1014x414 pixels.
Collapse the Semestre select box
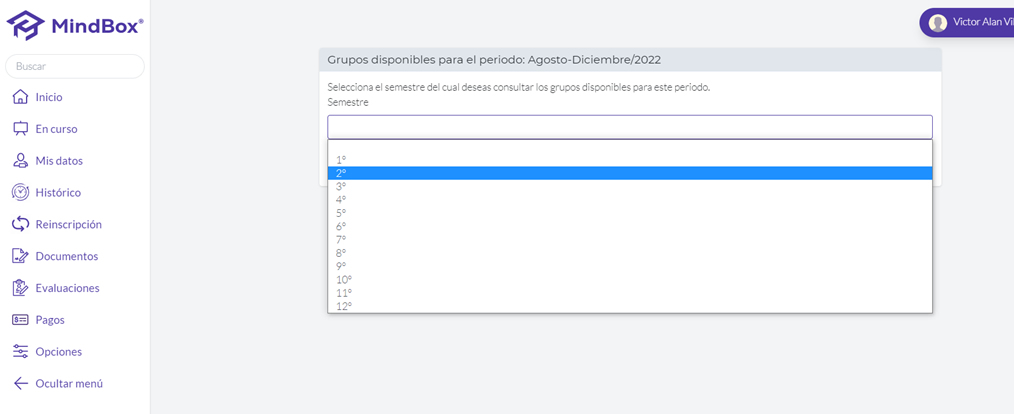tap(630, 127)
